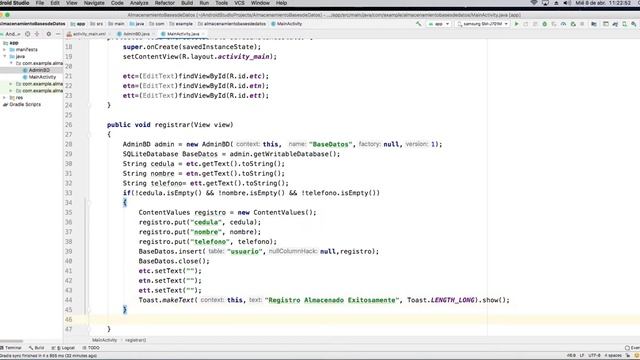This screenshot has width=640, height=360.
Task: Click the Wi-Fi icon in macOS menu bar
Action: [x=533, y=3]
